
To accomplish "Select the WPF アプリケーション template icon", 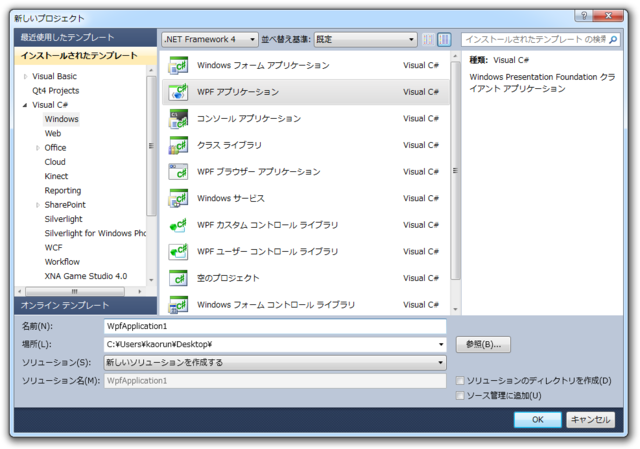I will pos(178,92).
